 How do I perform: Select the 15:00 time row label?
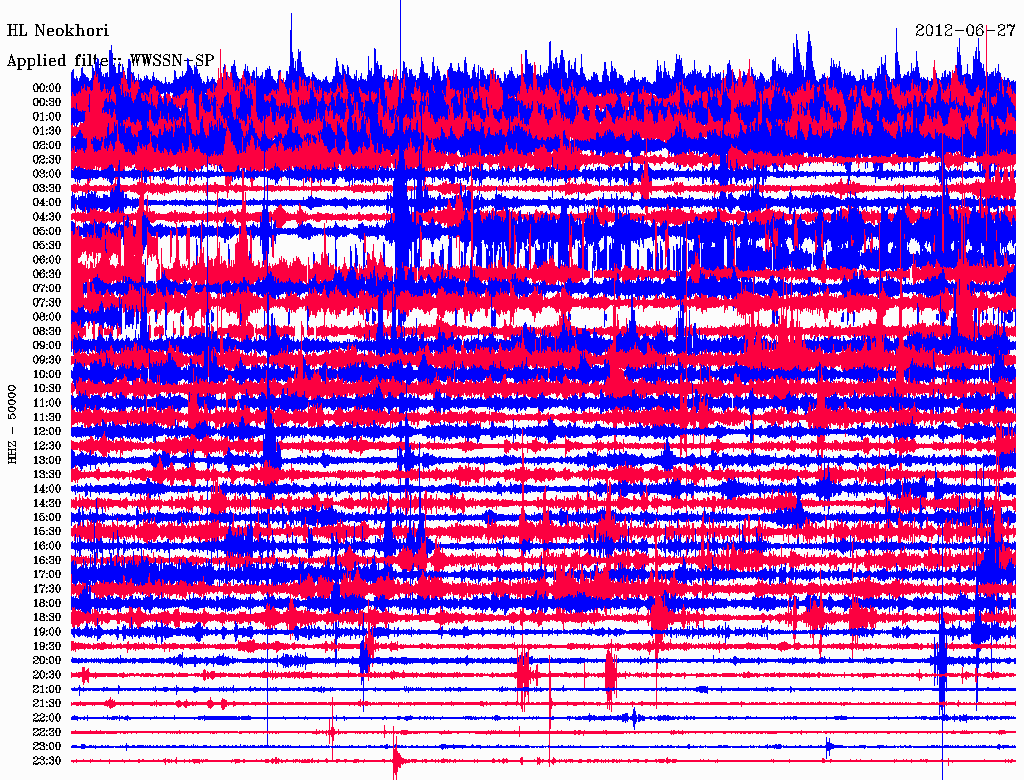click(x=47, y=517)
